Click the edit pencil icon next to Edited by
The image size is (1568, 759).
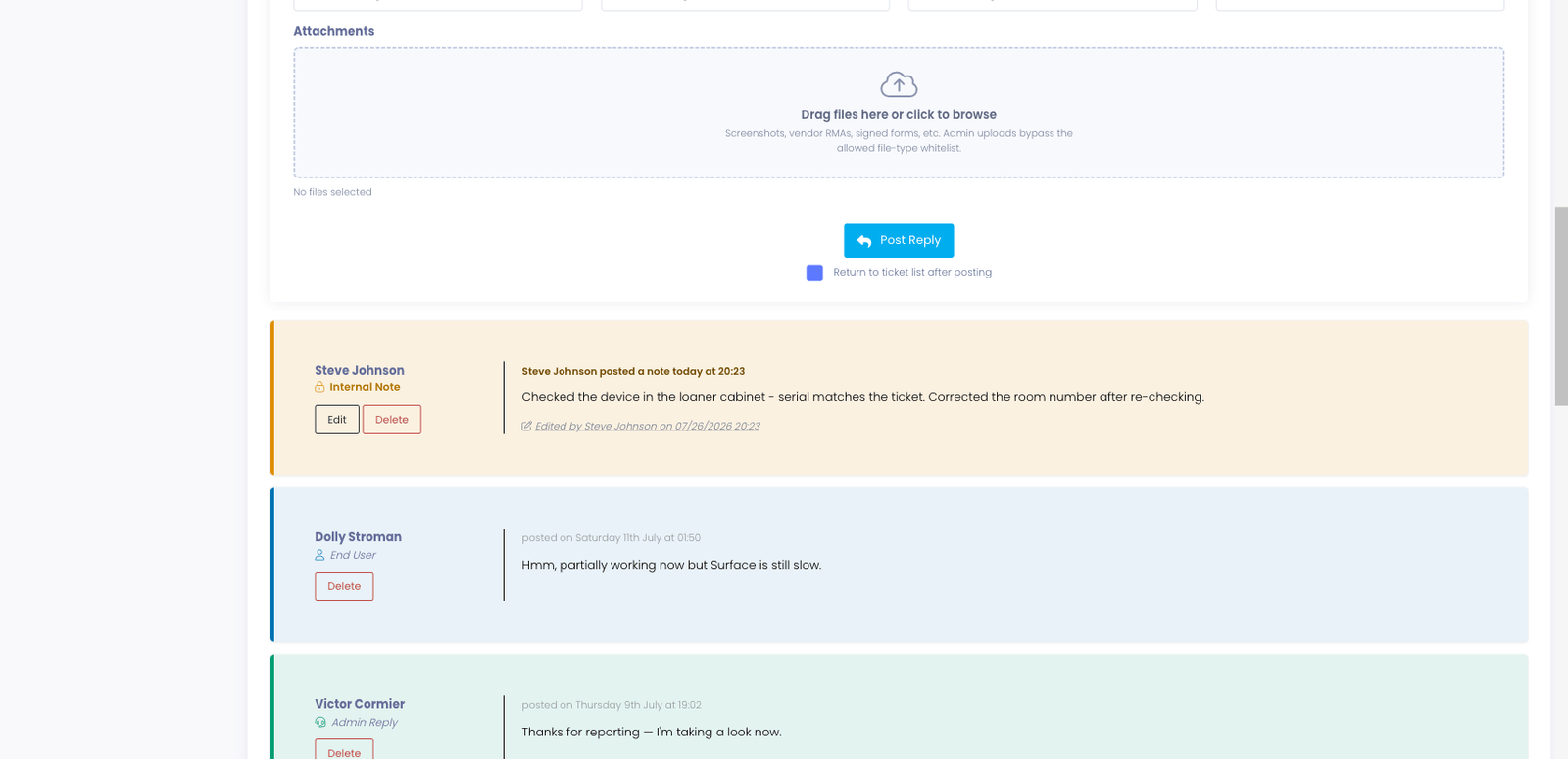(526, 426)
